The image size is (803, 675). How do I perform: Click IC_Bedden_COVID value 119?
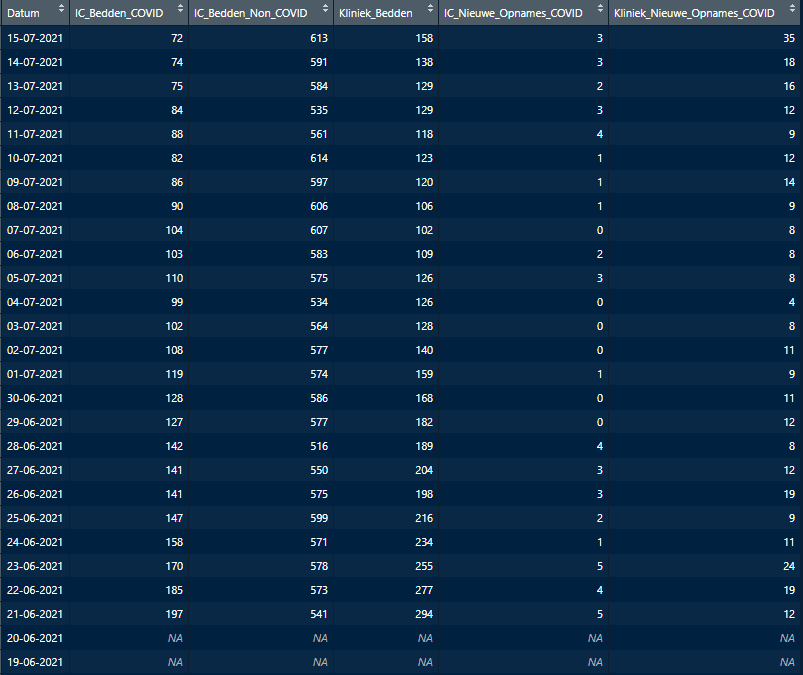tap(174, 374)
